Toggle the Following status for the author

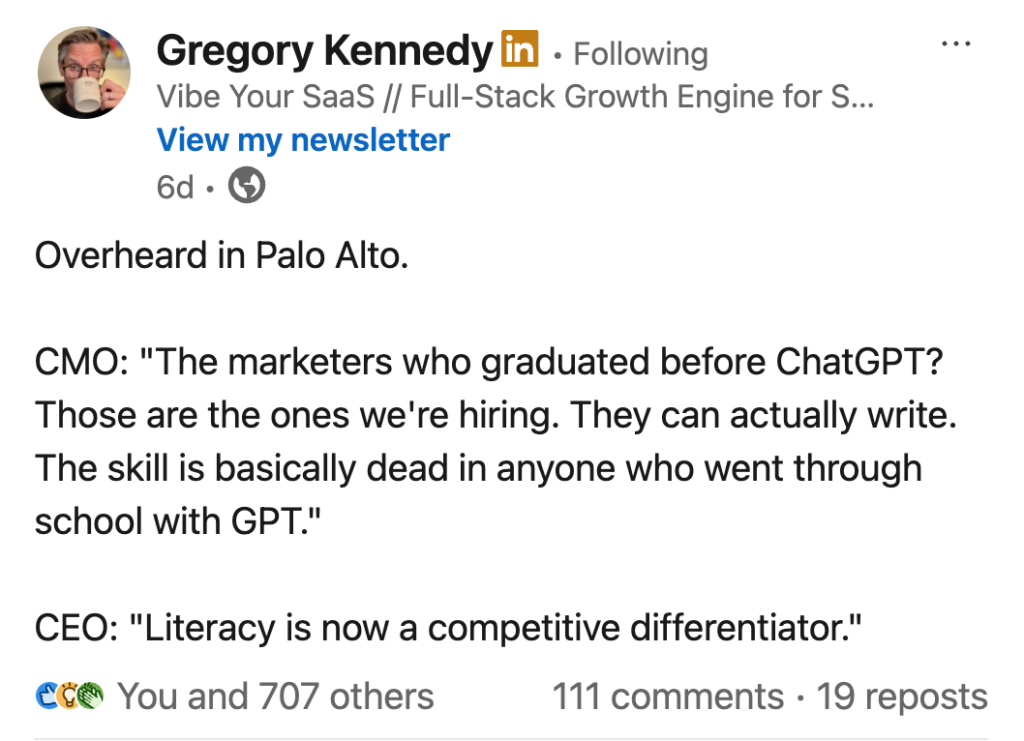640,53
